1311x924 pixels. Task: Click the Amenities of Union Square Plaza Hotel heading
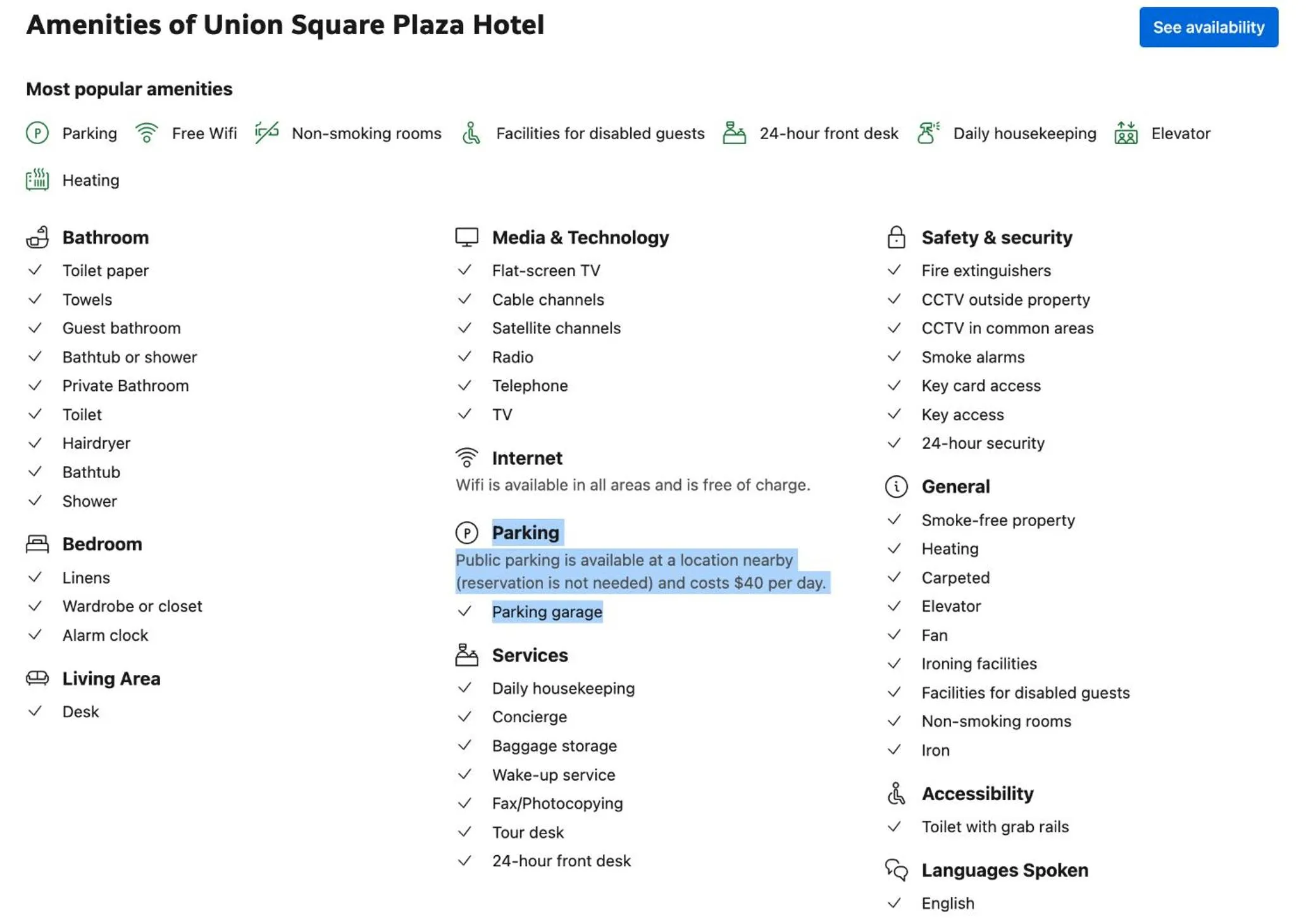285,25
